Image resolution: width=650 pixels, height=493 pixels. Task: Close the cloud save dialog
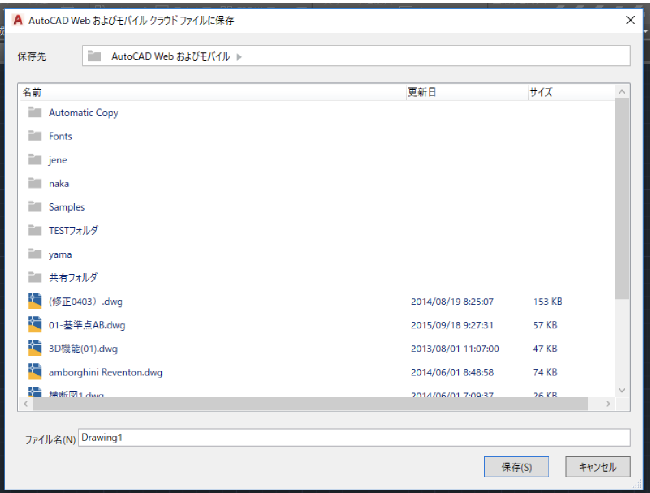630,20
